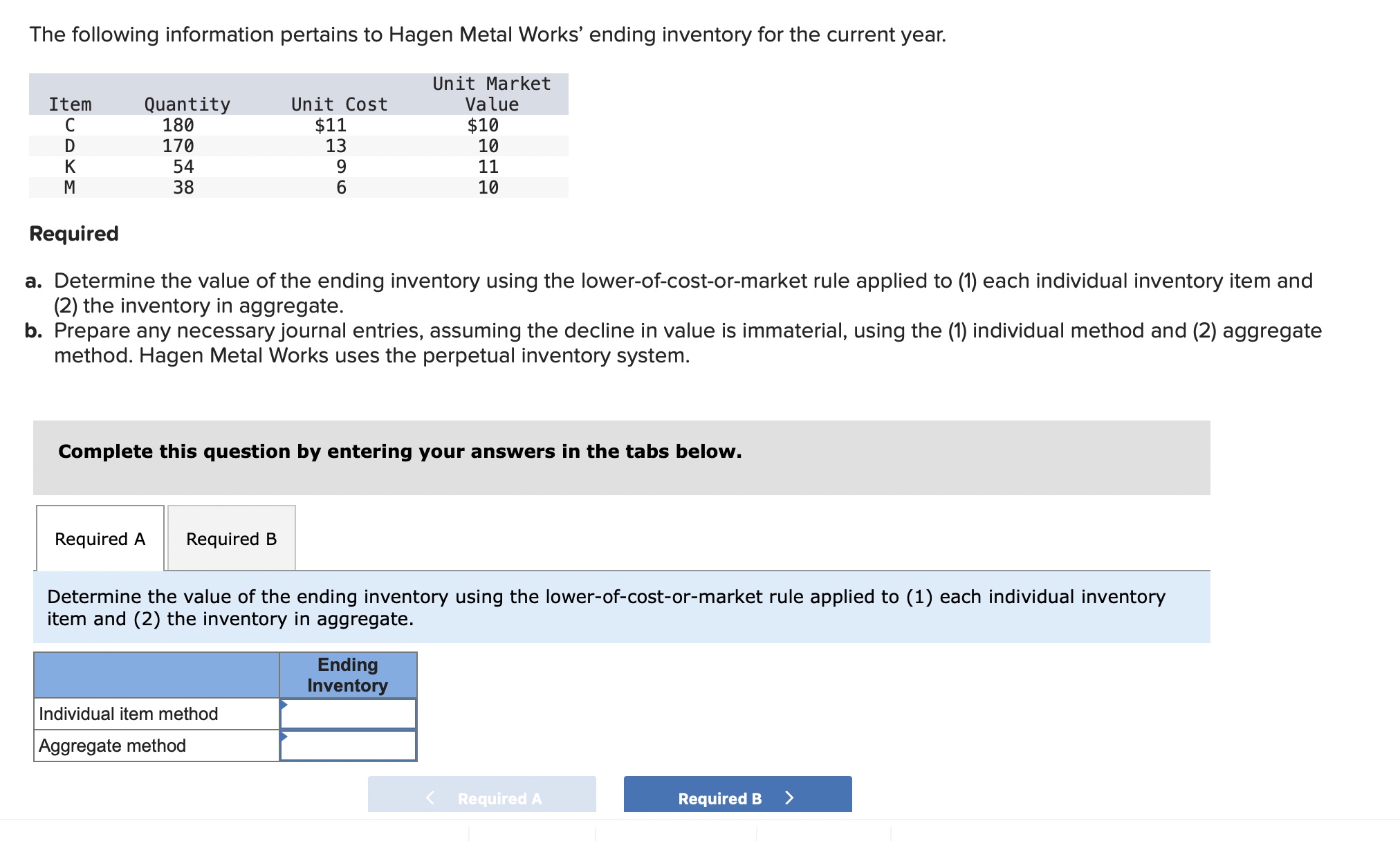Click the Required B navigation button
1400x841 pixels.
pos(735,797)
